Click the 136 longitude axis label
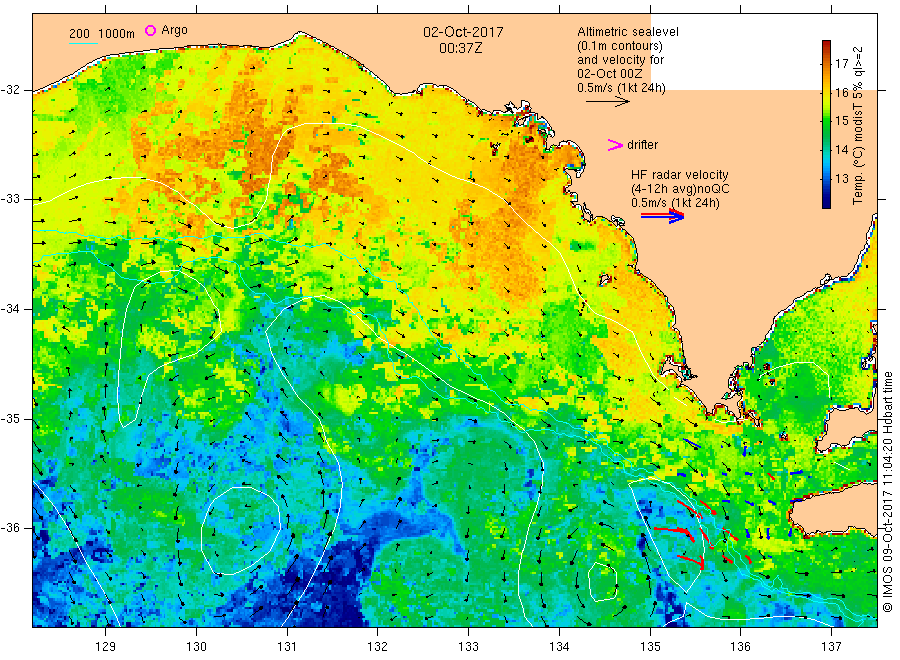This screenshot has width=900, height=660. point(740,647)
